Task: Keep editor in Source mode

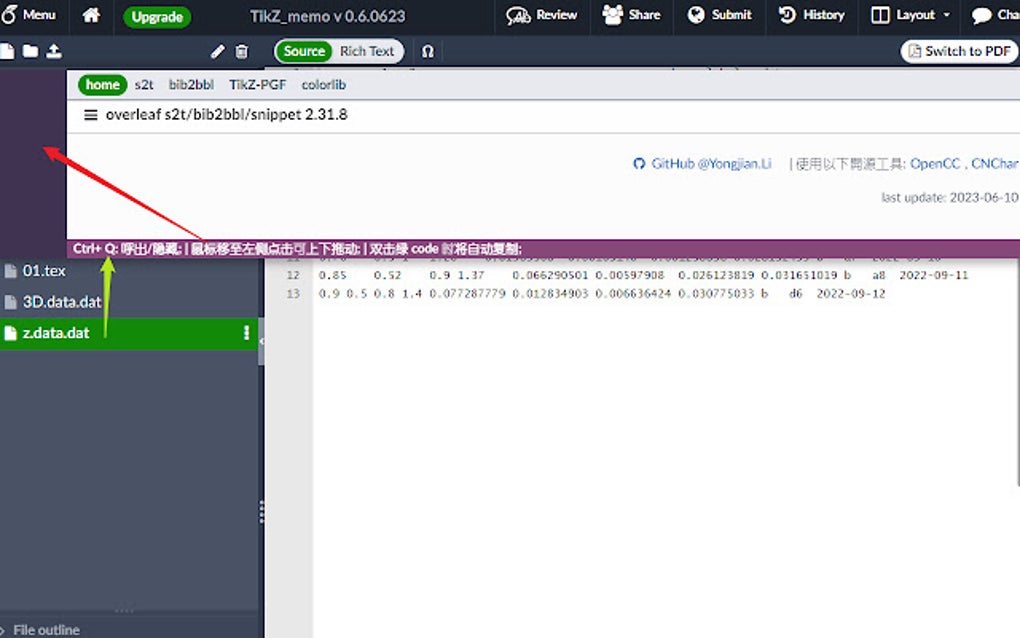Action: point(303,50)
